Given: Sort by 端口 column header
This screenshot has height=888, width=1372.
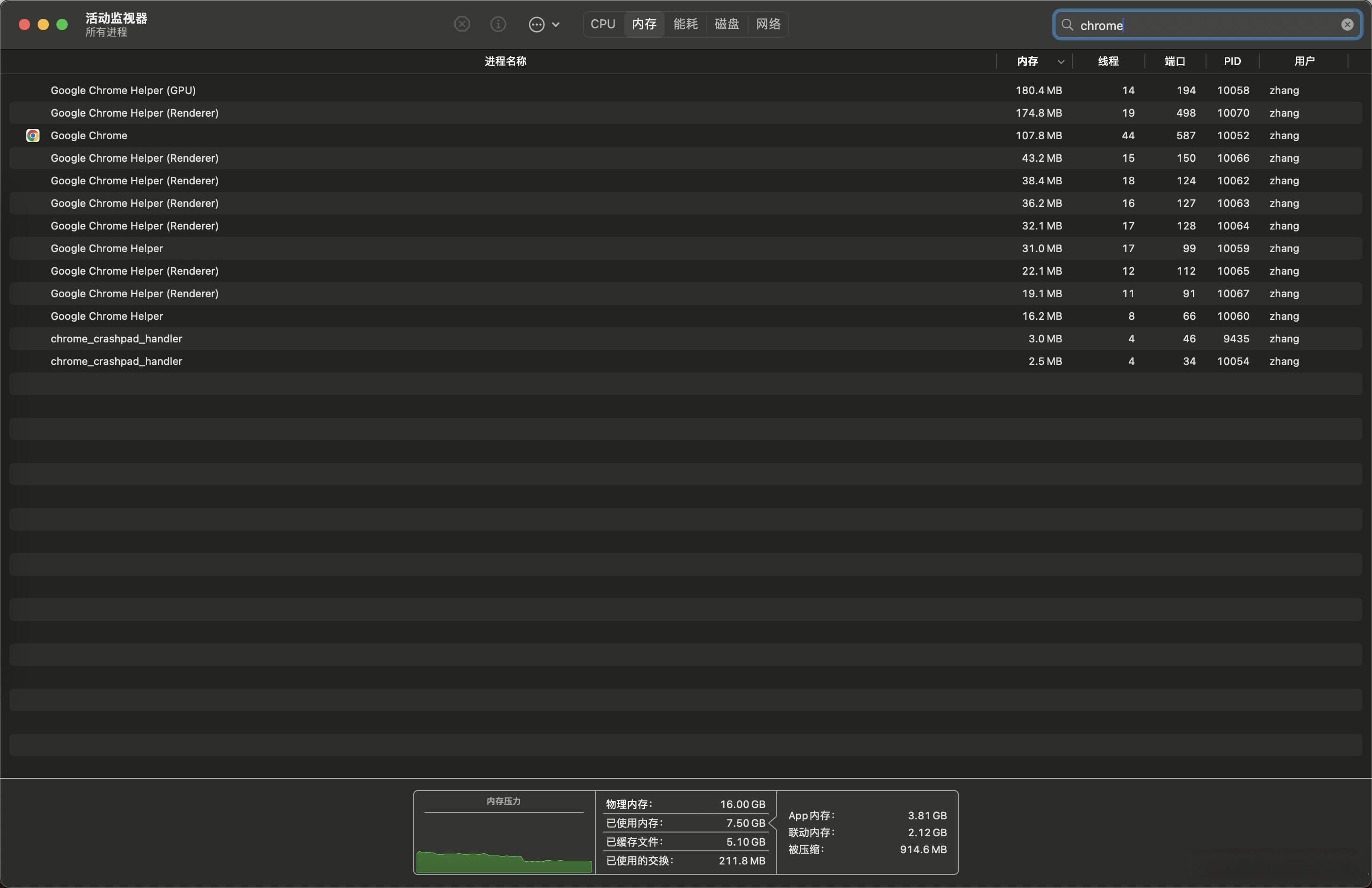Looking at the screenshot, I should (x=1175, y=61).
